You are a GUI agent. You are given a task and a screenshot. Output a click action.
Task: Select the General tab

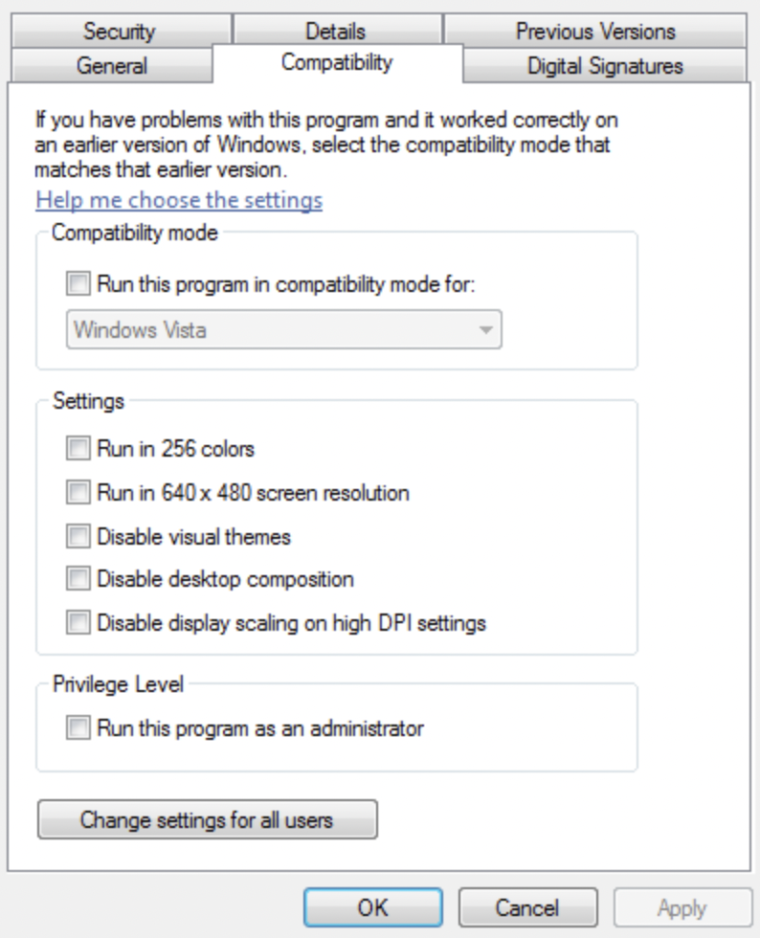[111, 66]
